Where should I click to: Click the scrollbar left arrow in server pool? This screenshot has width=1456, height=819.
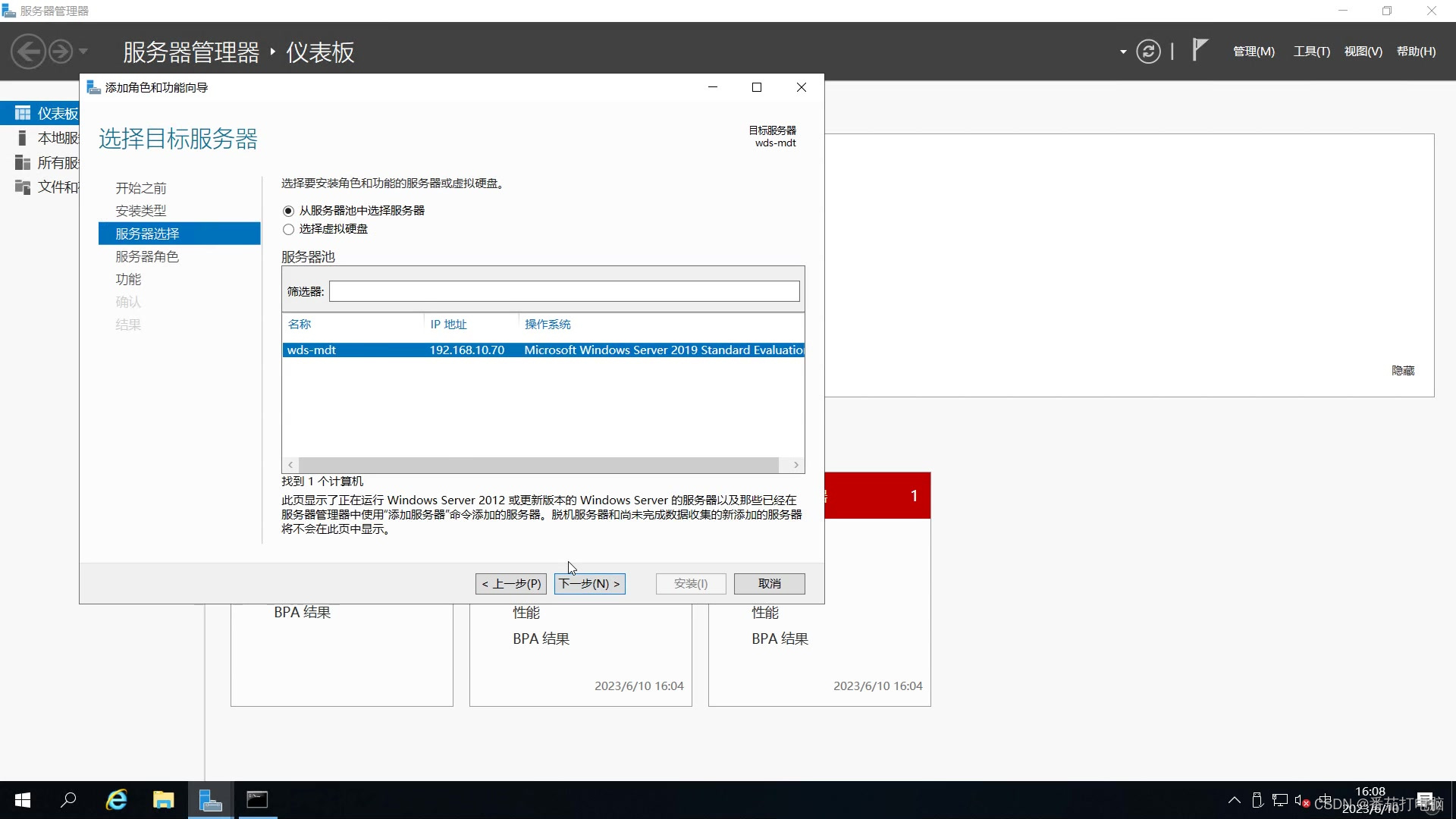pos(290,465)
